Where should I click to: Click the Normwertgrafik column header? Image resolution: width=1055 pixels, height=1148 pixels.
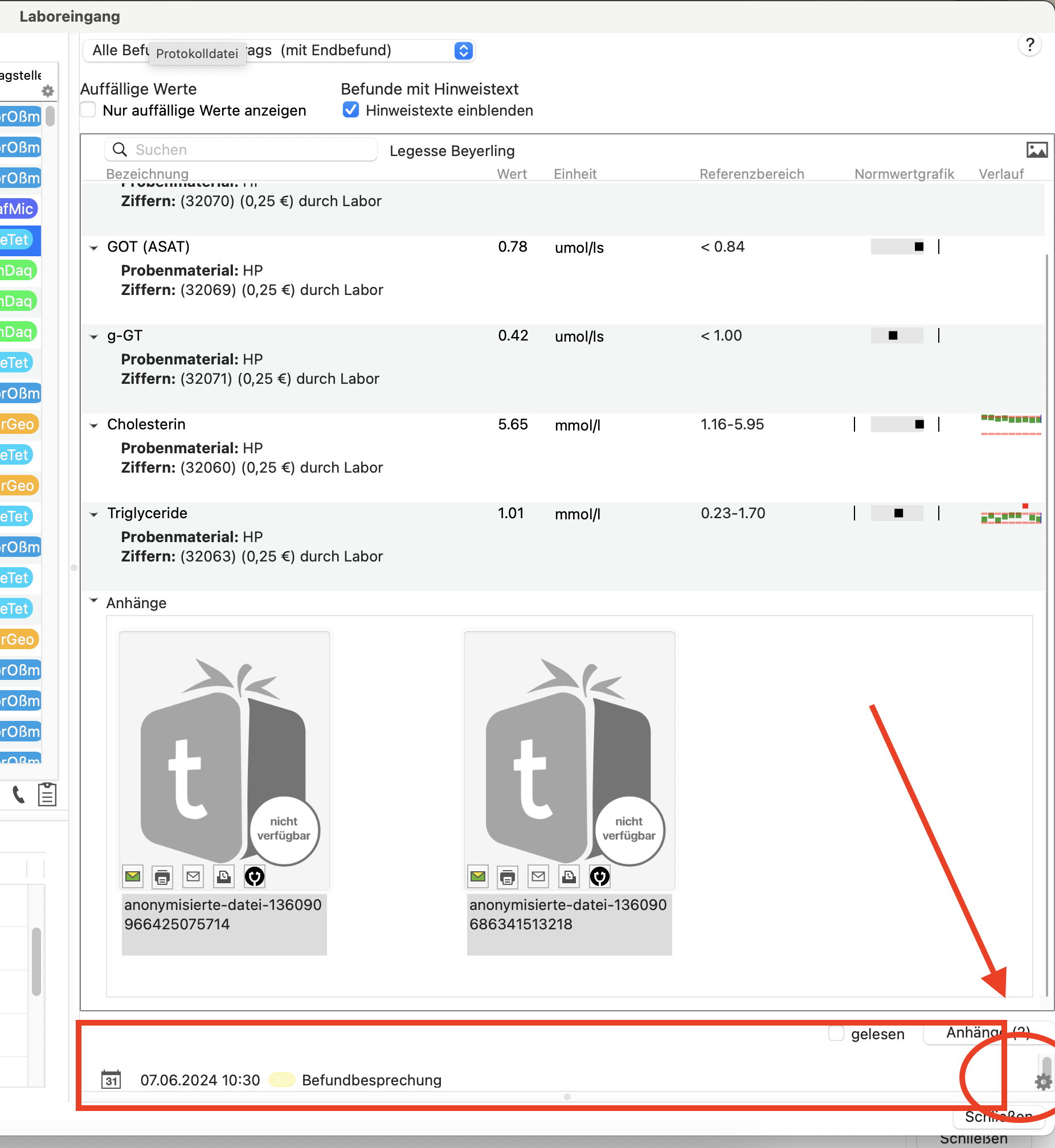pyautogui.click(x=904, y=174)
